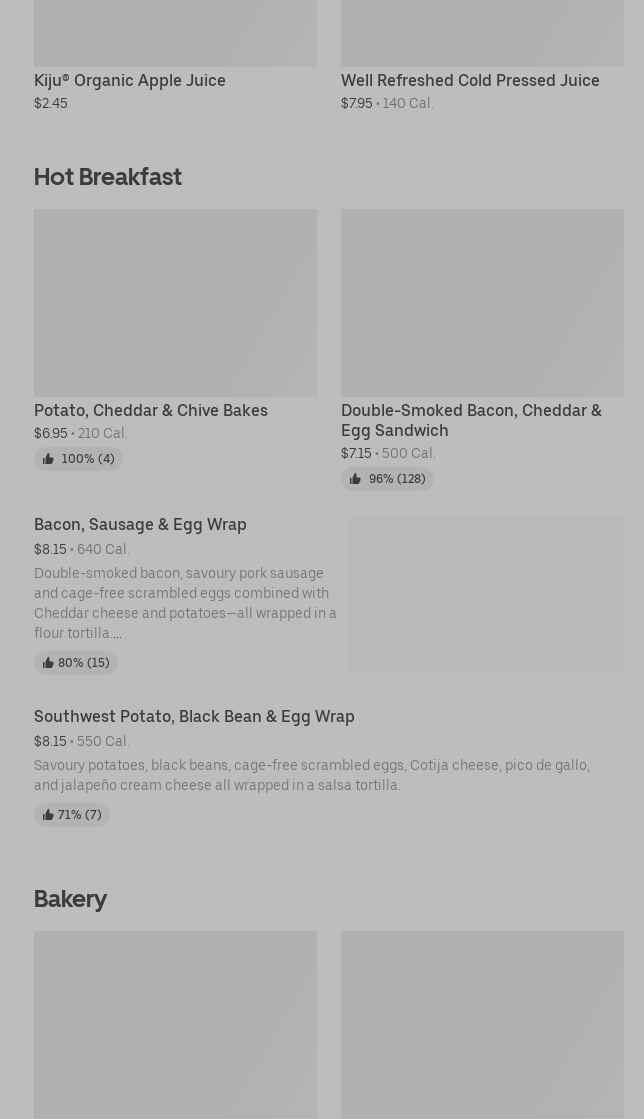The width and height of the screenshot is (644, 1119).
Task: Open Bacon, Sausage & Egg Wrap item
Action: [x=140, y=524]
